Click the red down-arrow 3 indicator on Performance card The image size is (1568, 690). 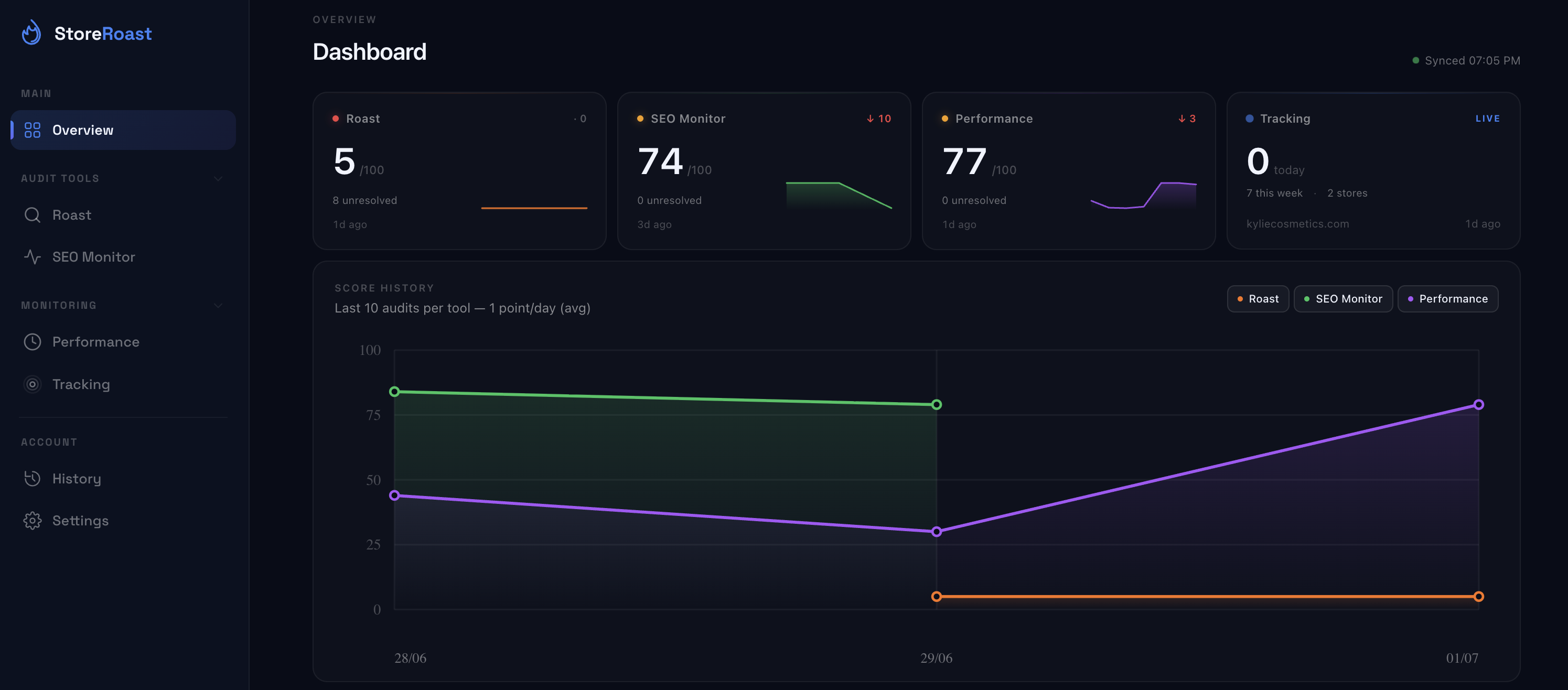[1187, 118]
